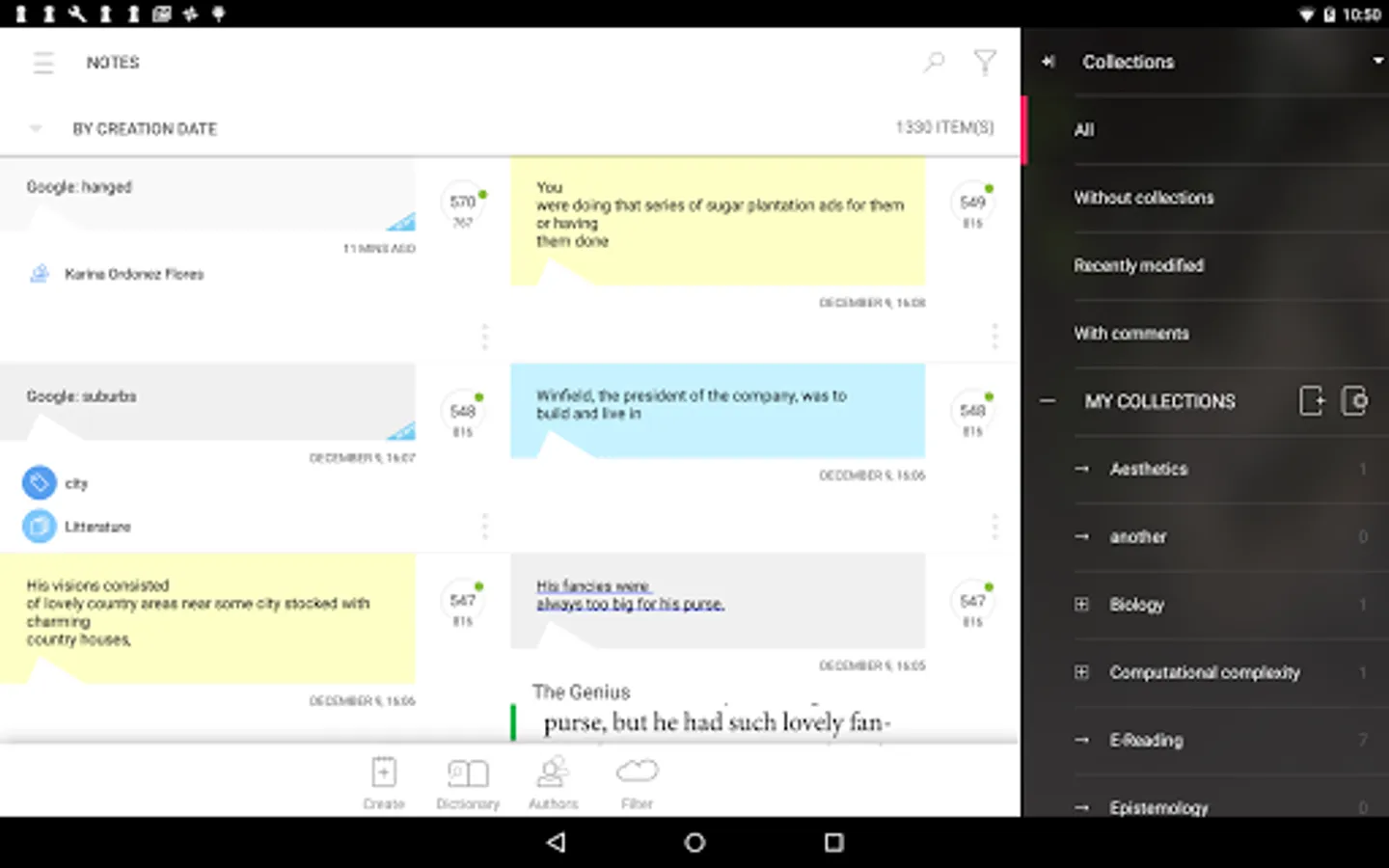This screenshot has width=1389, height=868.
Task: Tap the Filter cloud button
Action: (637, 783)
